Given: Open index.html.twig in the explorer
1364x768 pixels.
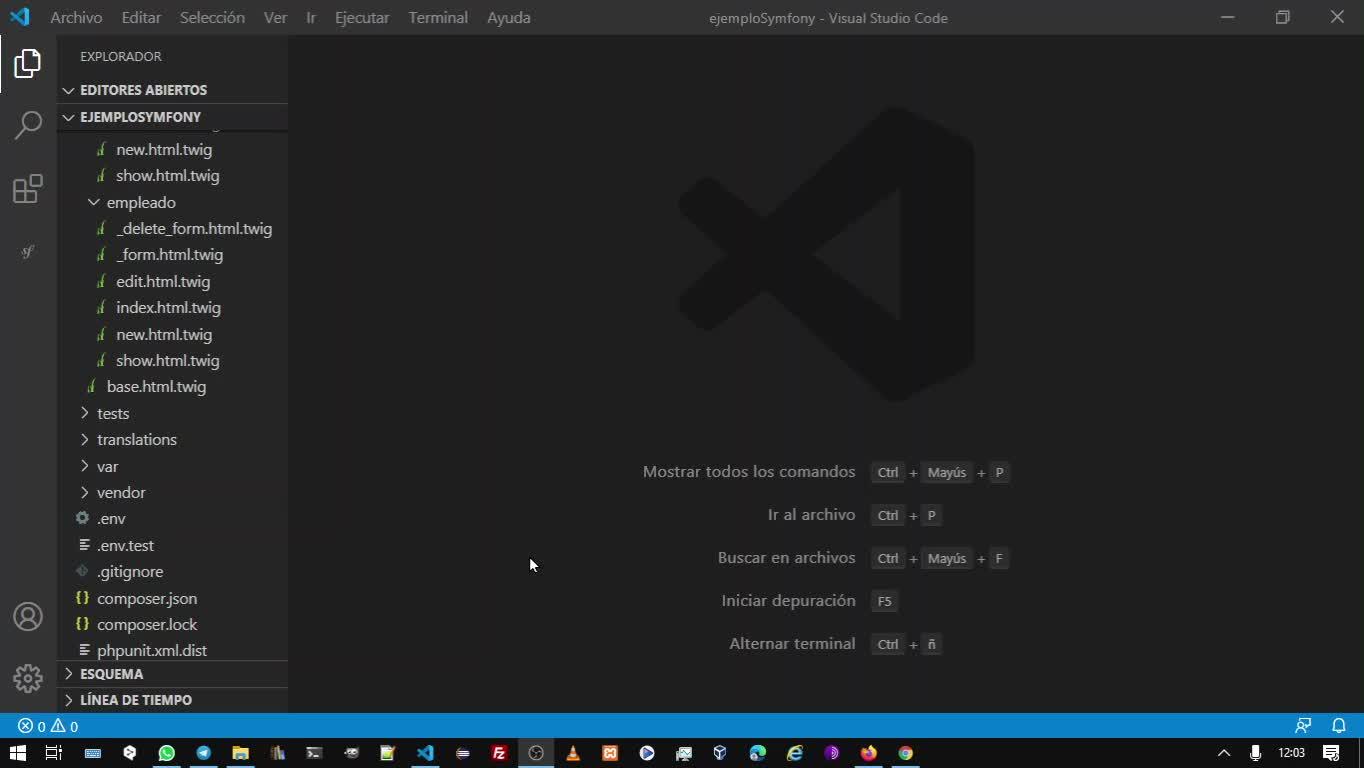Looking at the screenshot, I should click(x=168, y=308).
